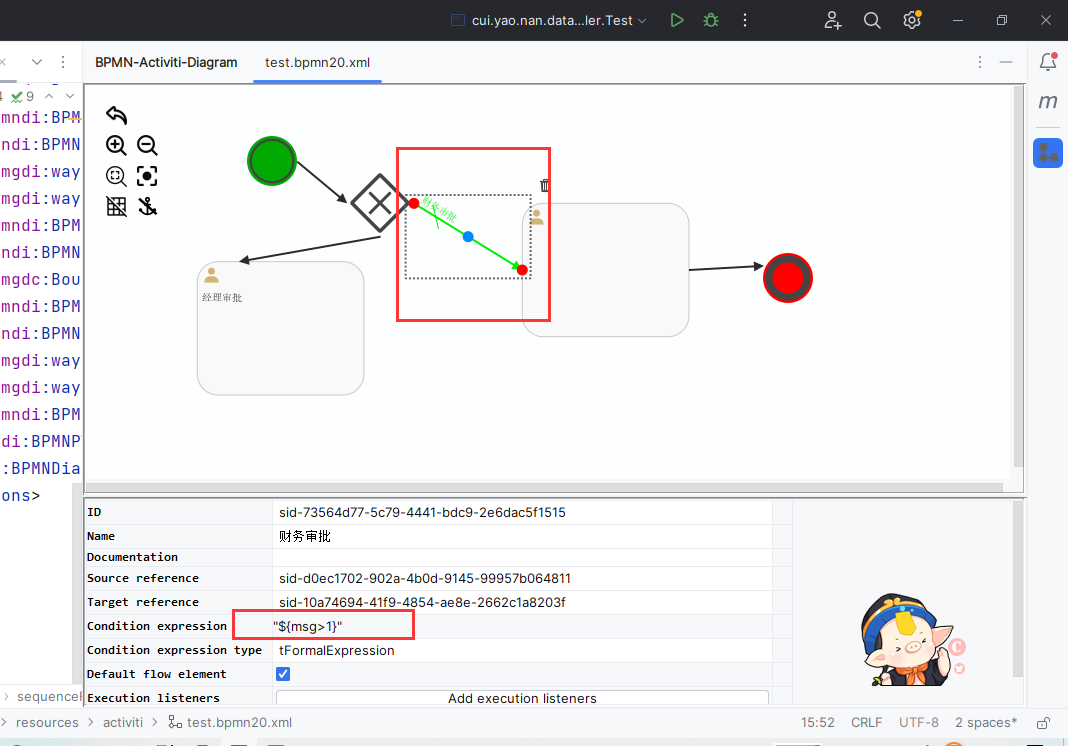This screenshot has width=1068, height=746.
Task: Reset diagram zoom to actual size
Action: coord(116,176)
